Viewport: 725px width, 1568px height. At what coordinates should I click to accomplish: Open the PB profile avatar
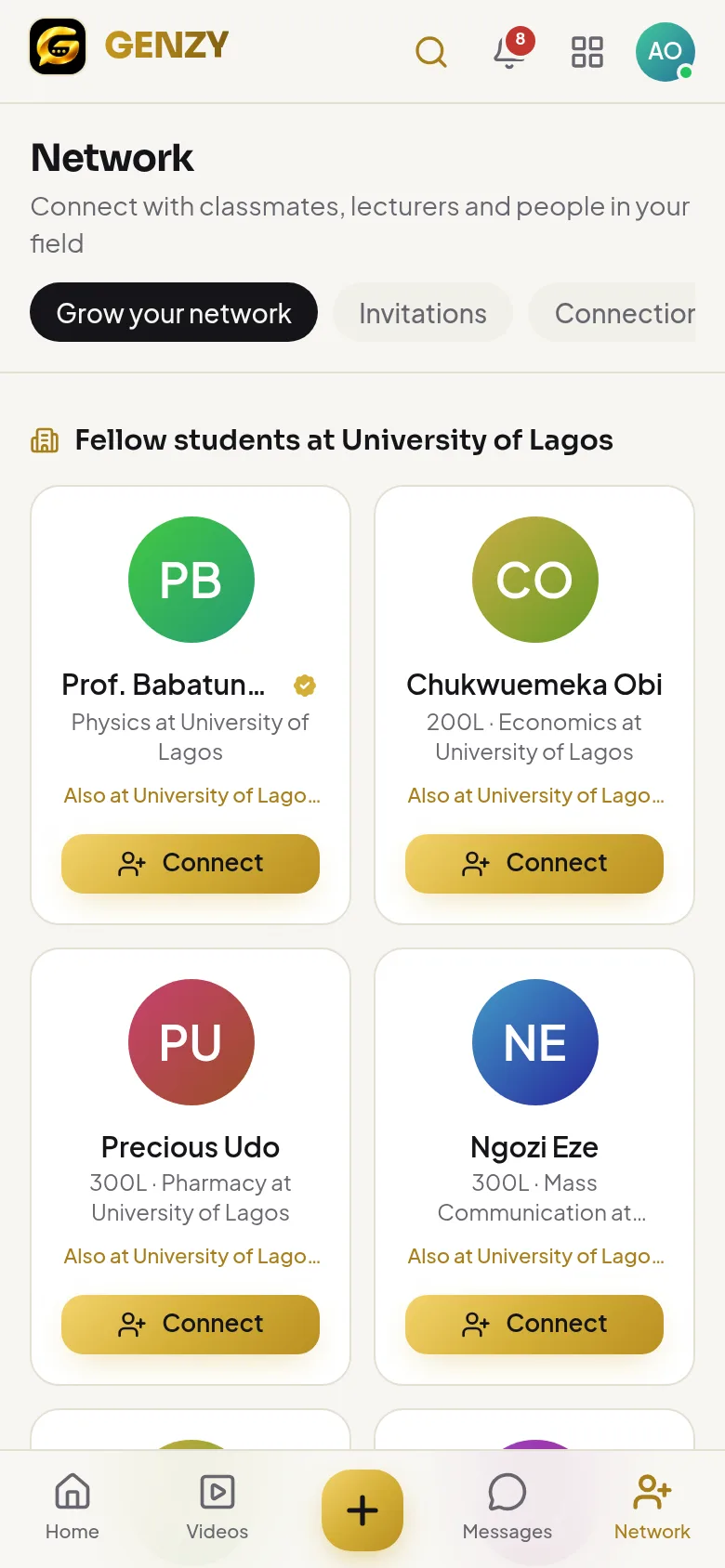pos(191,580)
